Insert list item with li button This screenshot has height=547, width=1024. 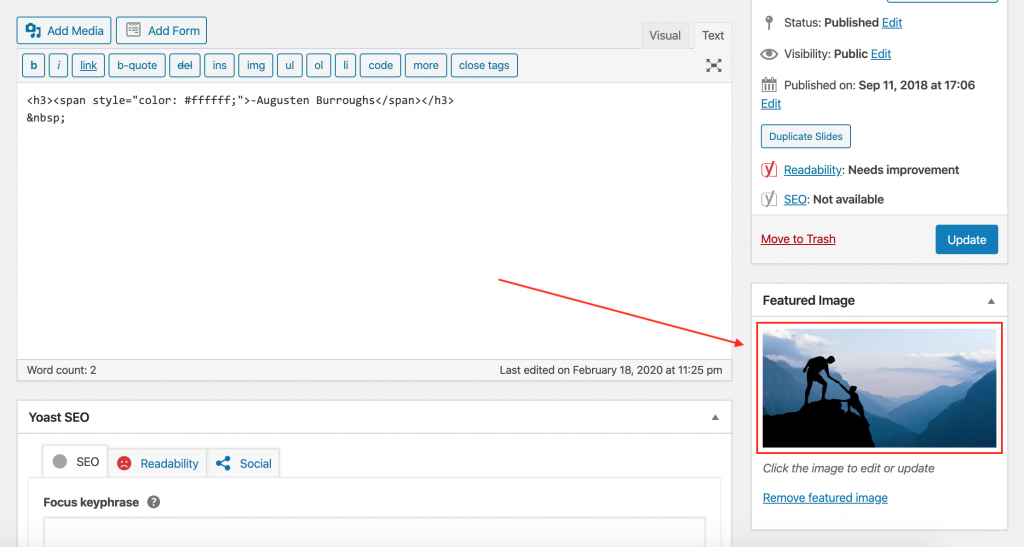(345, 65)
